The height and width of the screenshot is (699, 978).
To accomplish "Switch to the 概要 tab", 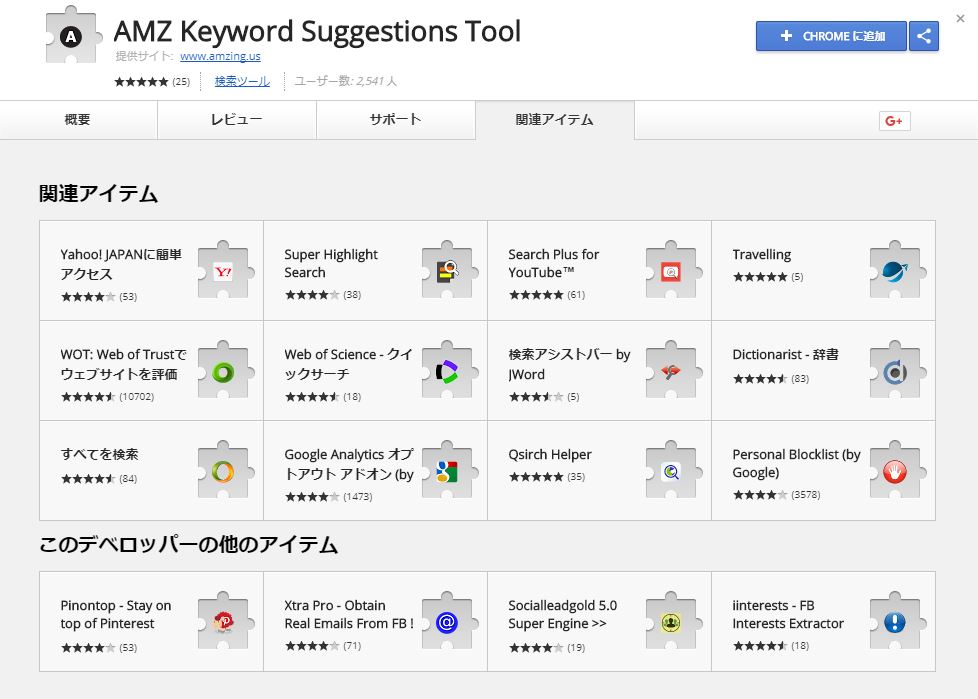I will (78, 120).
